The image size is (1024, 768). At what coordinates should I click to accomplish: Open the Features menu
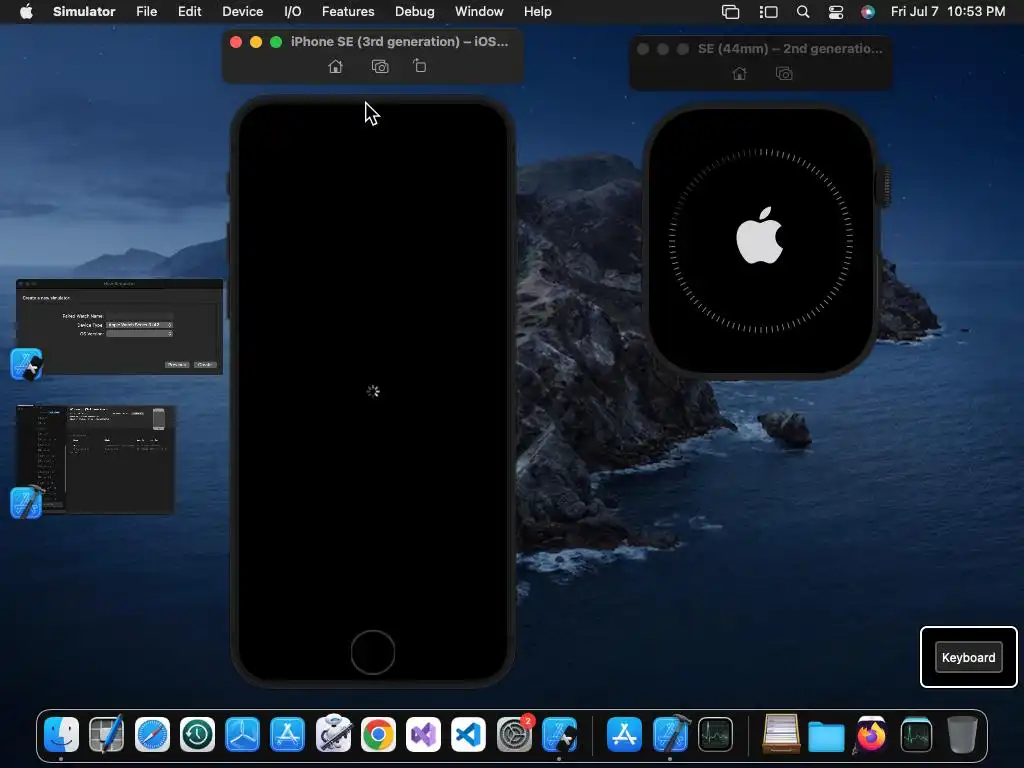click(x=348, y=12)
